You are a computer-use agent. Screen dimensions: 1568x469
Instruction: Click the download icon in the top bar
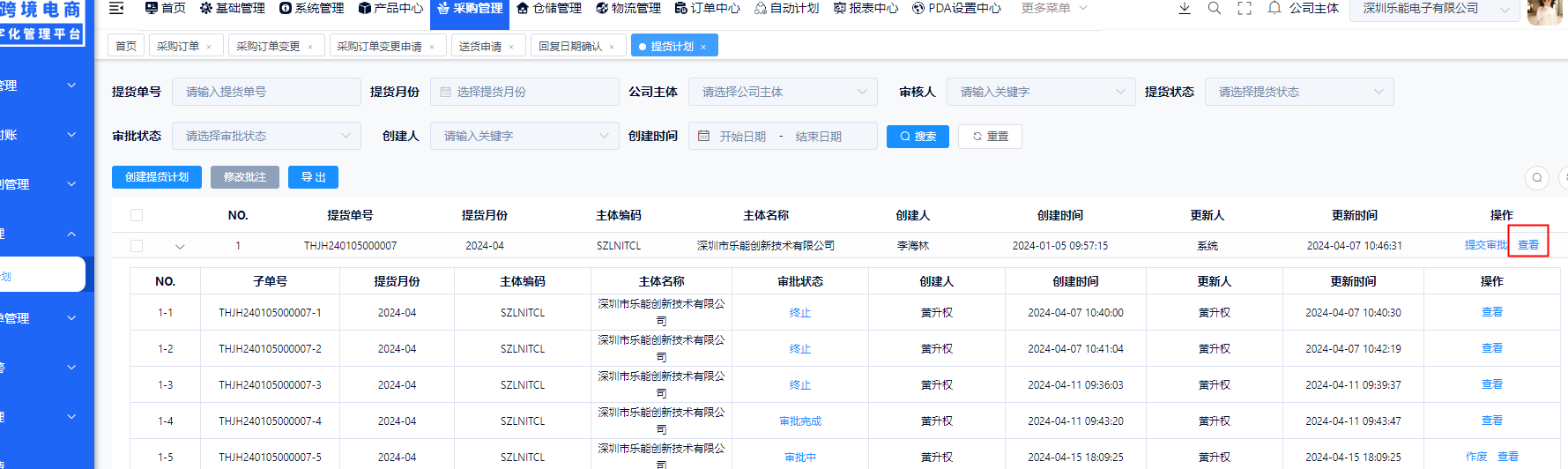pyautogui.click(x=1185, y=8)
